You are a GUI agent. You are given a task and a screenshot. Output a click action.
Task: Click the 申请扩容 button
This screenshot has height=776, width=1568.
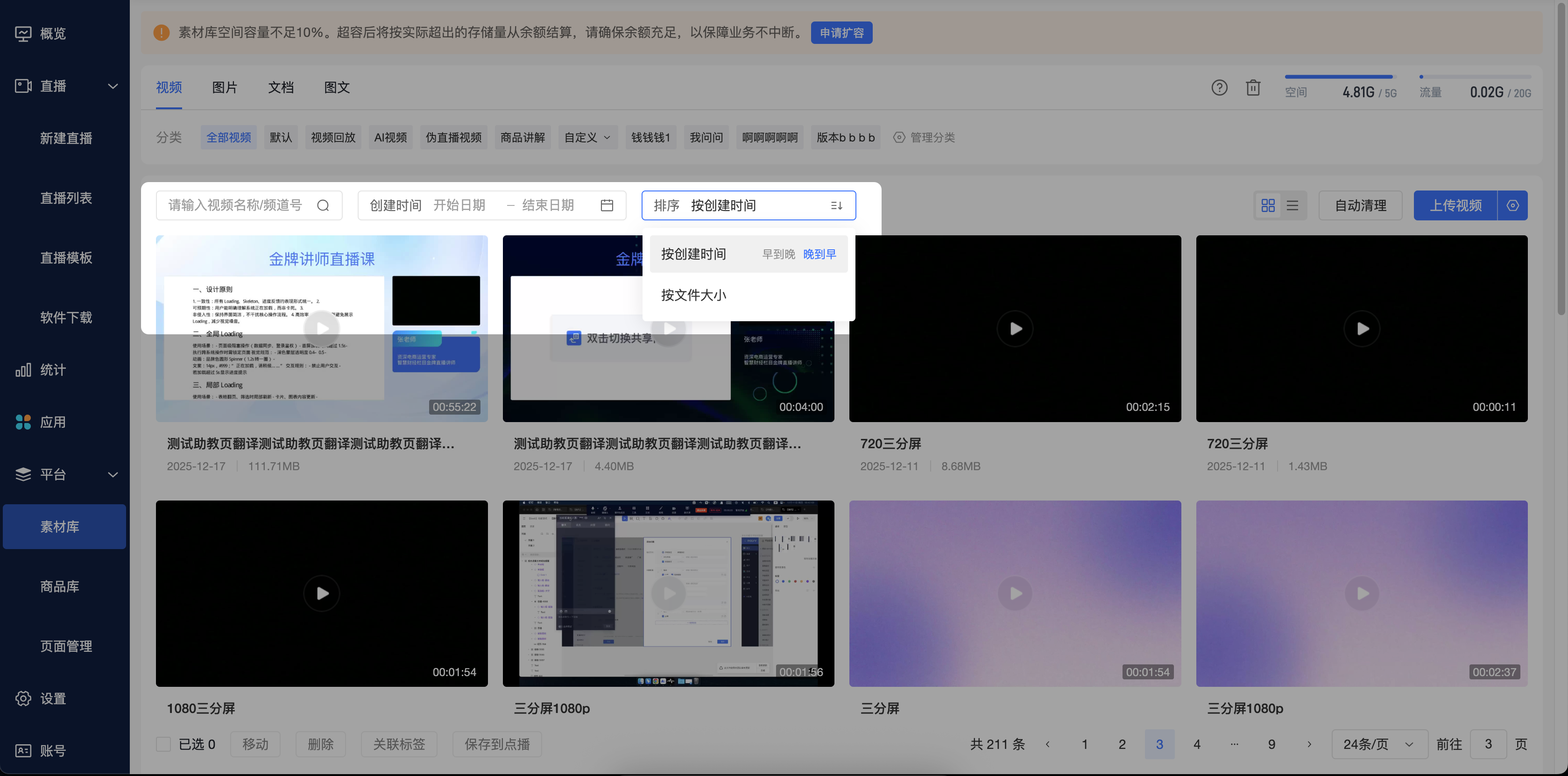pos(842,33)
